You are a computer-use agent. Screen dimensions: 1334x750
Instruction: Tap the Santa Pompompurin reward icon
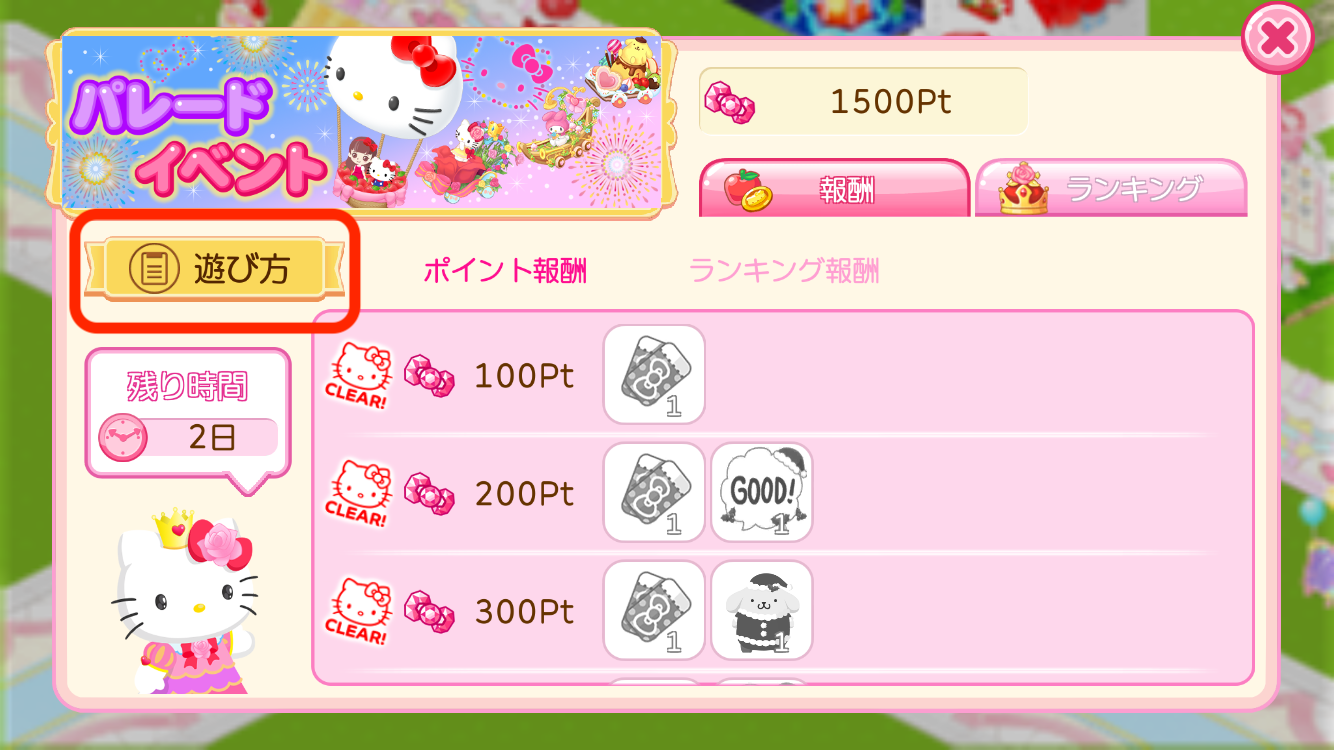point(762,611)
